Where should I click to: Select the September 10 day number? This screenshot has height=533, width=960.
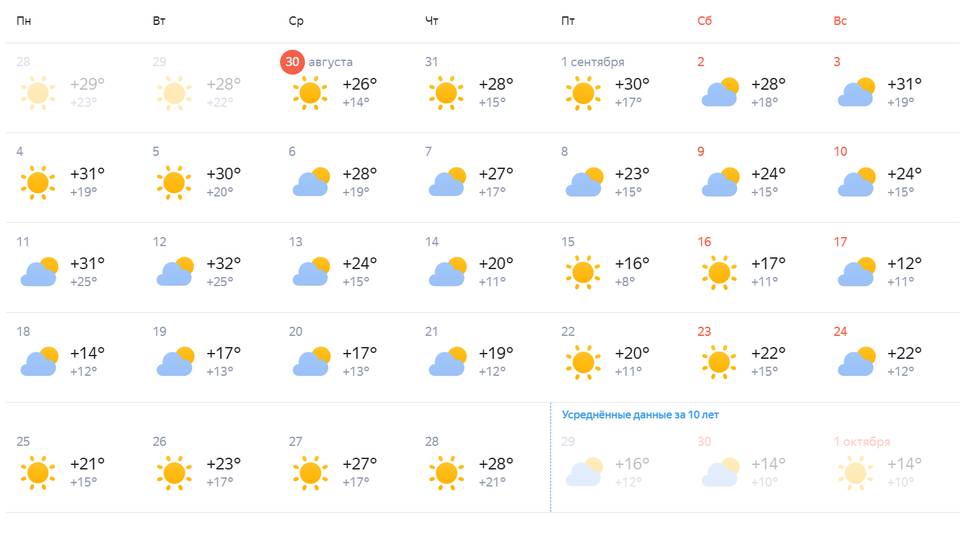click(x=840, y=152)
